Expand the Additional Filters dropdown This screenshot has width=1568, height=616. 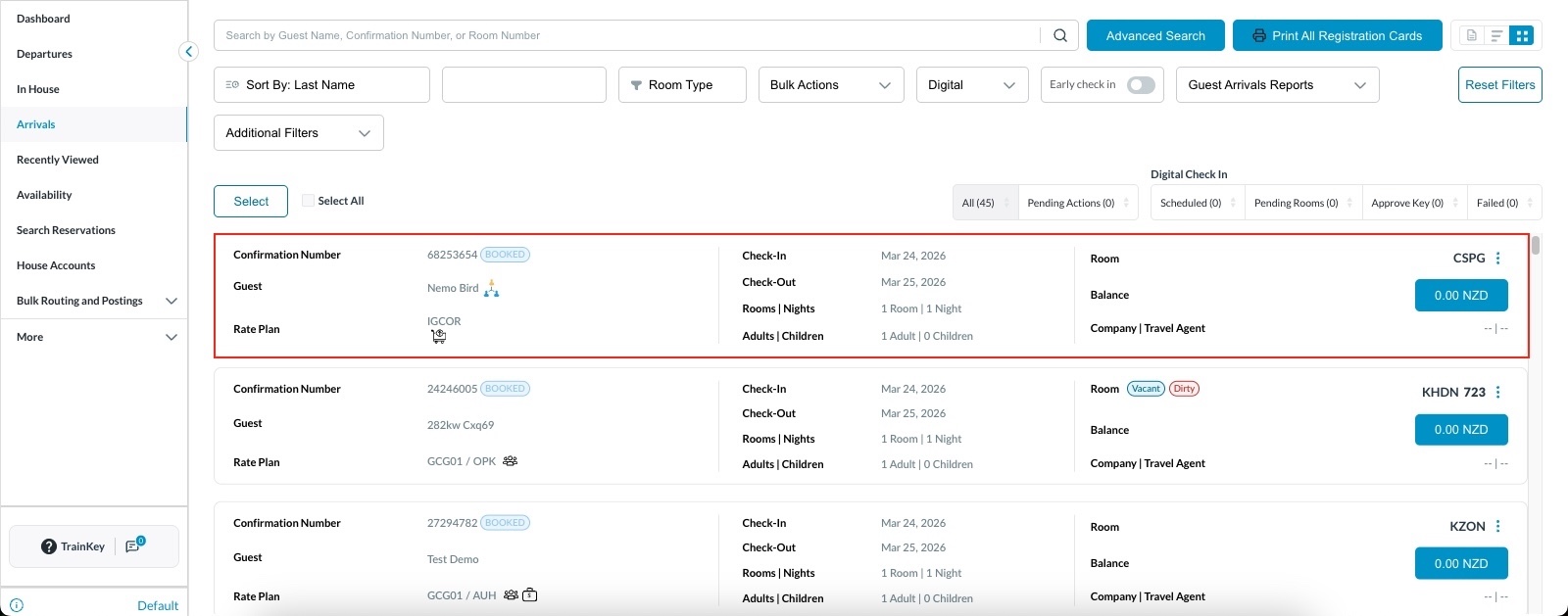[x=298, y=133]
